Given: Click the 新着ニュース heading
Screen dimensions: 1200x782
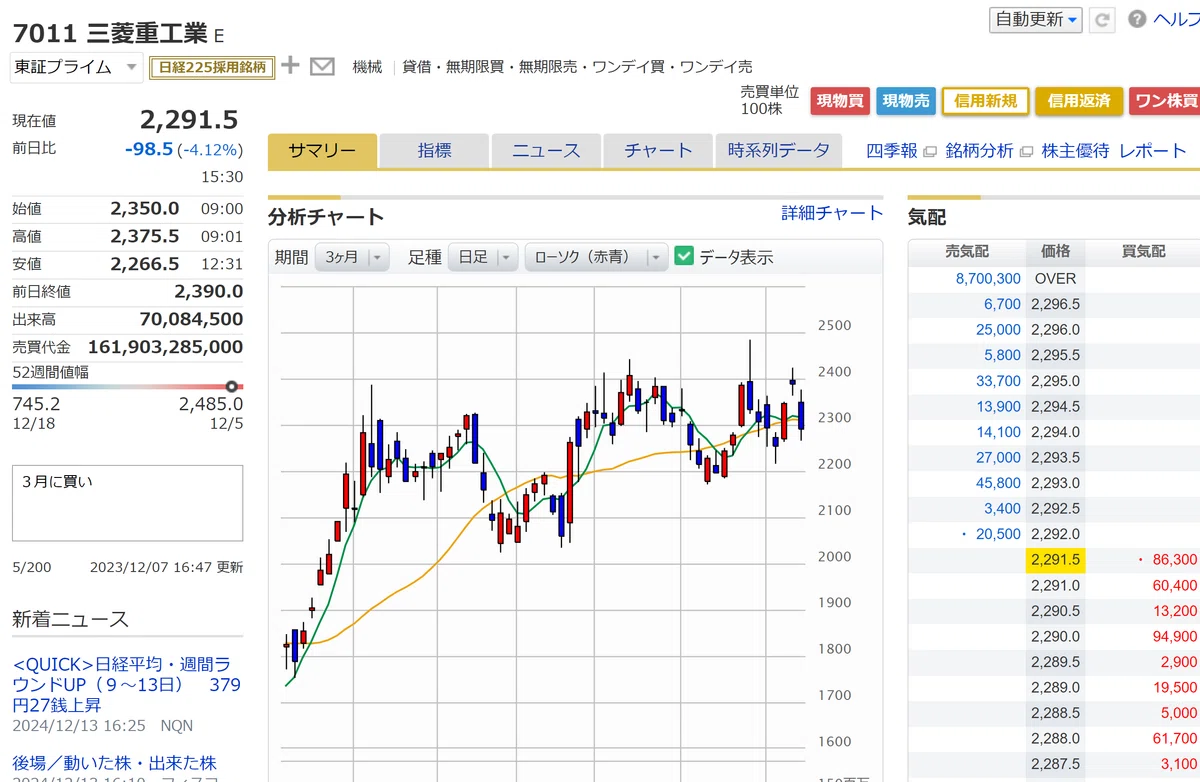Looking at the screenshot, I should [71, 619].
